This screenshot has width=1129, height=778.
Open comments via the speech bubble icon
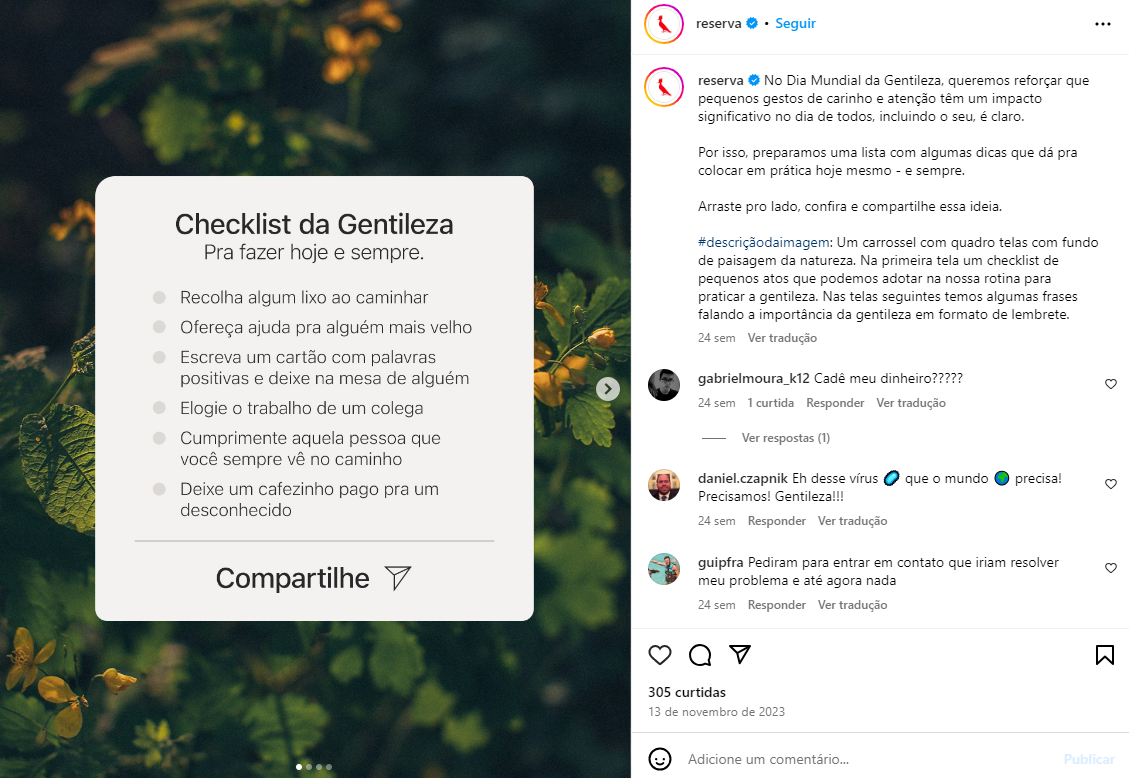coord(700,655)
